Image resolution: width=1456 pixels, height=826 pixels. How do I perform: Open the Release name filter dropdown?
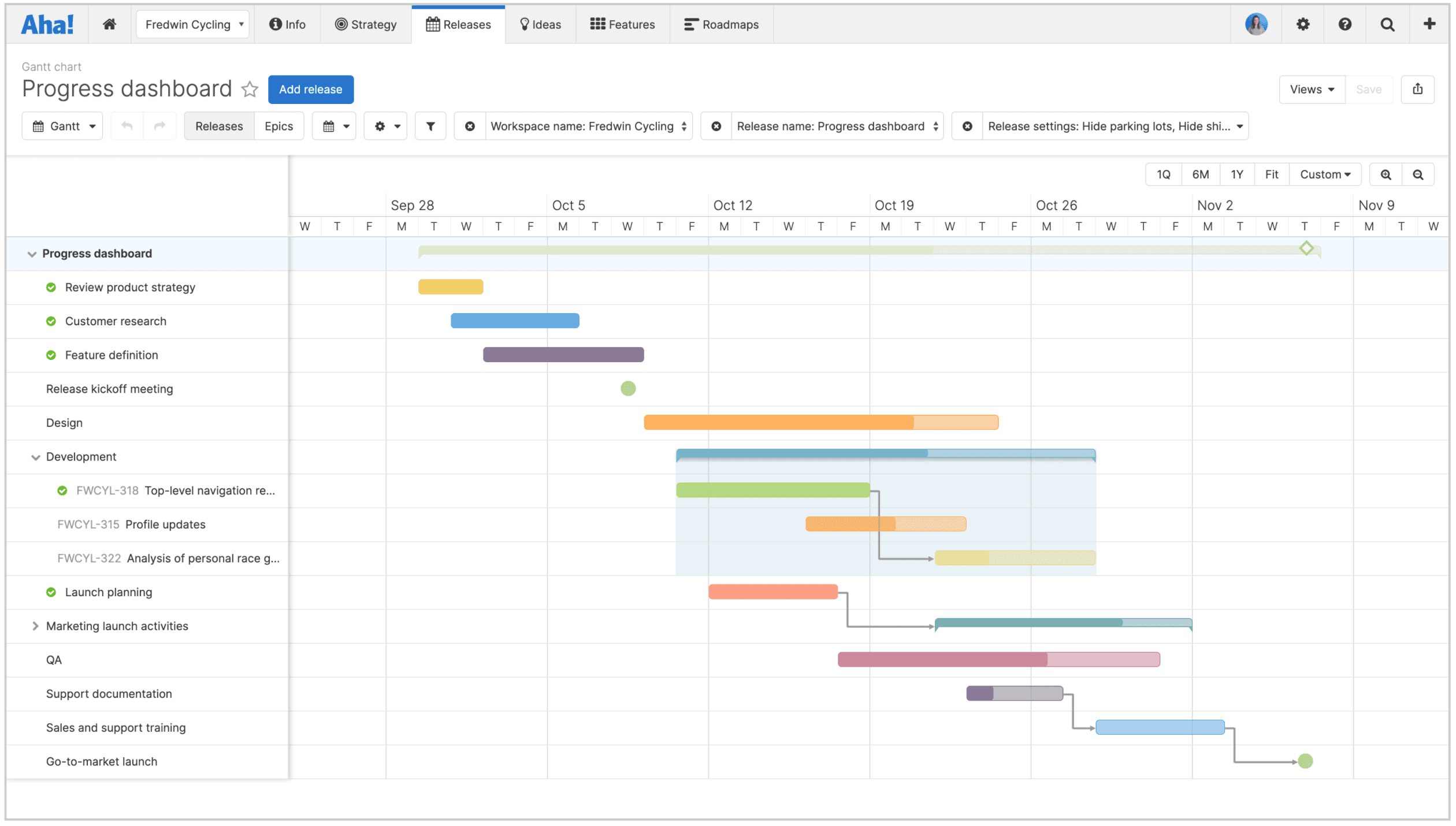click(837, 126)
